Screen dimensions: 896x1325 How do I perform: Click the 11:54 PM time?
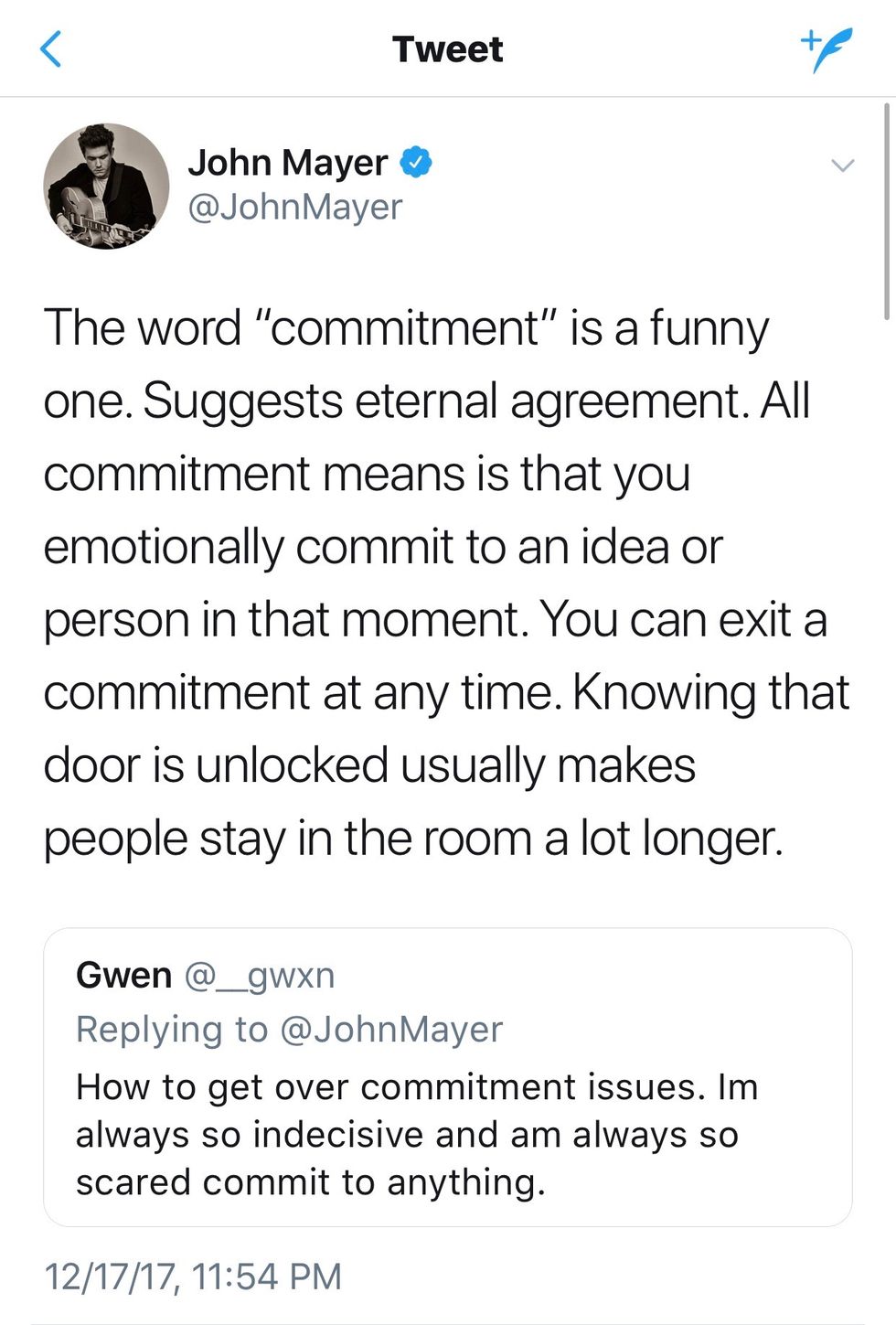[x=268, y=1276]
